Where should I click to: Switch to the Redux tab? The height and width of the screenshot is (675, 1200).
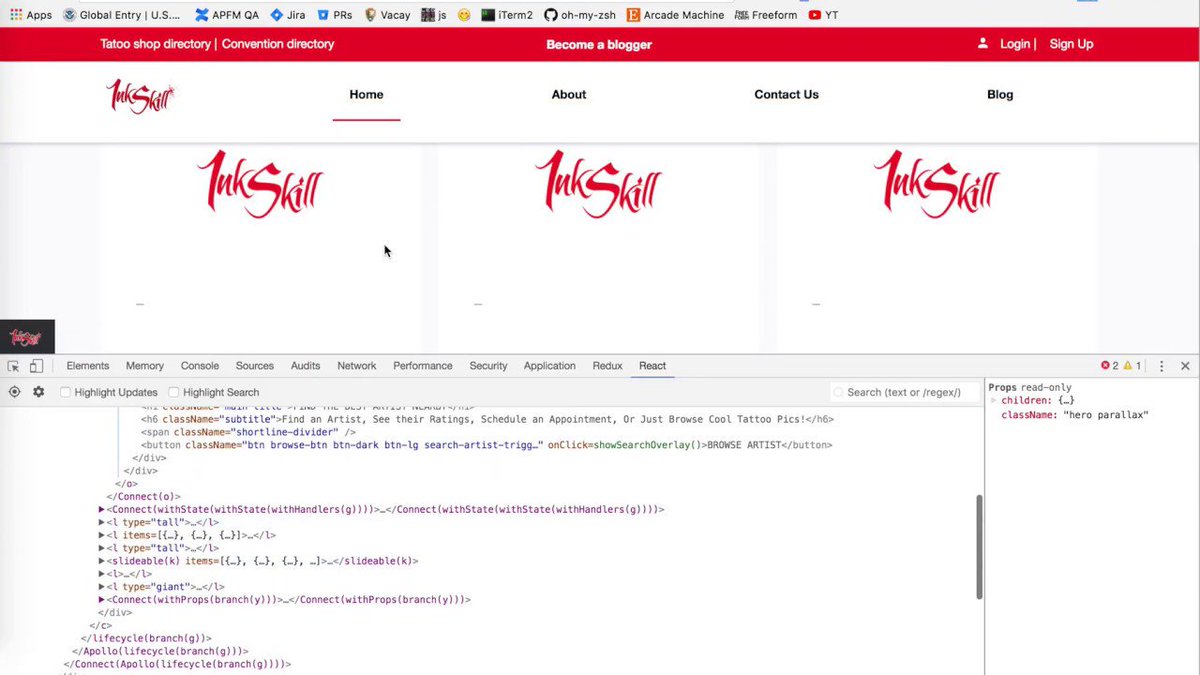pyautogui.click(x=608, y=366)
